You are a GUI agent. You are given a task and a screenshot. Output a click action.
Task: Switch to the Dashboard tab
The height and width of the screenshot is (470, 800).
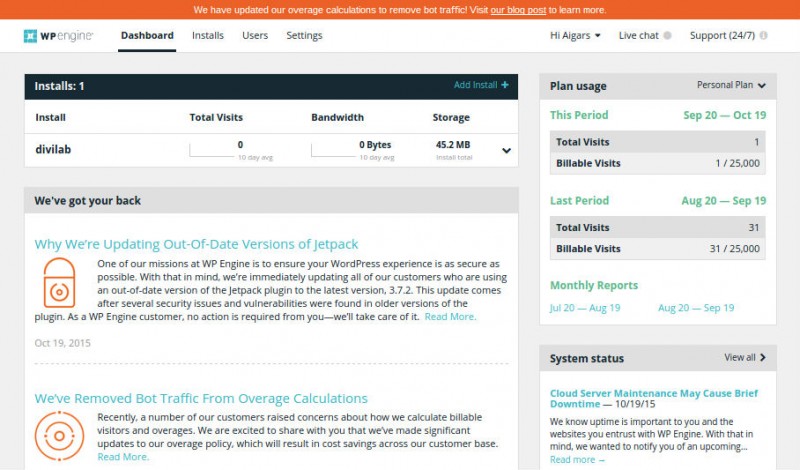point(147,36)
